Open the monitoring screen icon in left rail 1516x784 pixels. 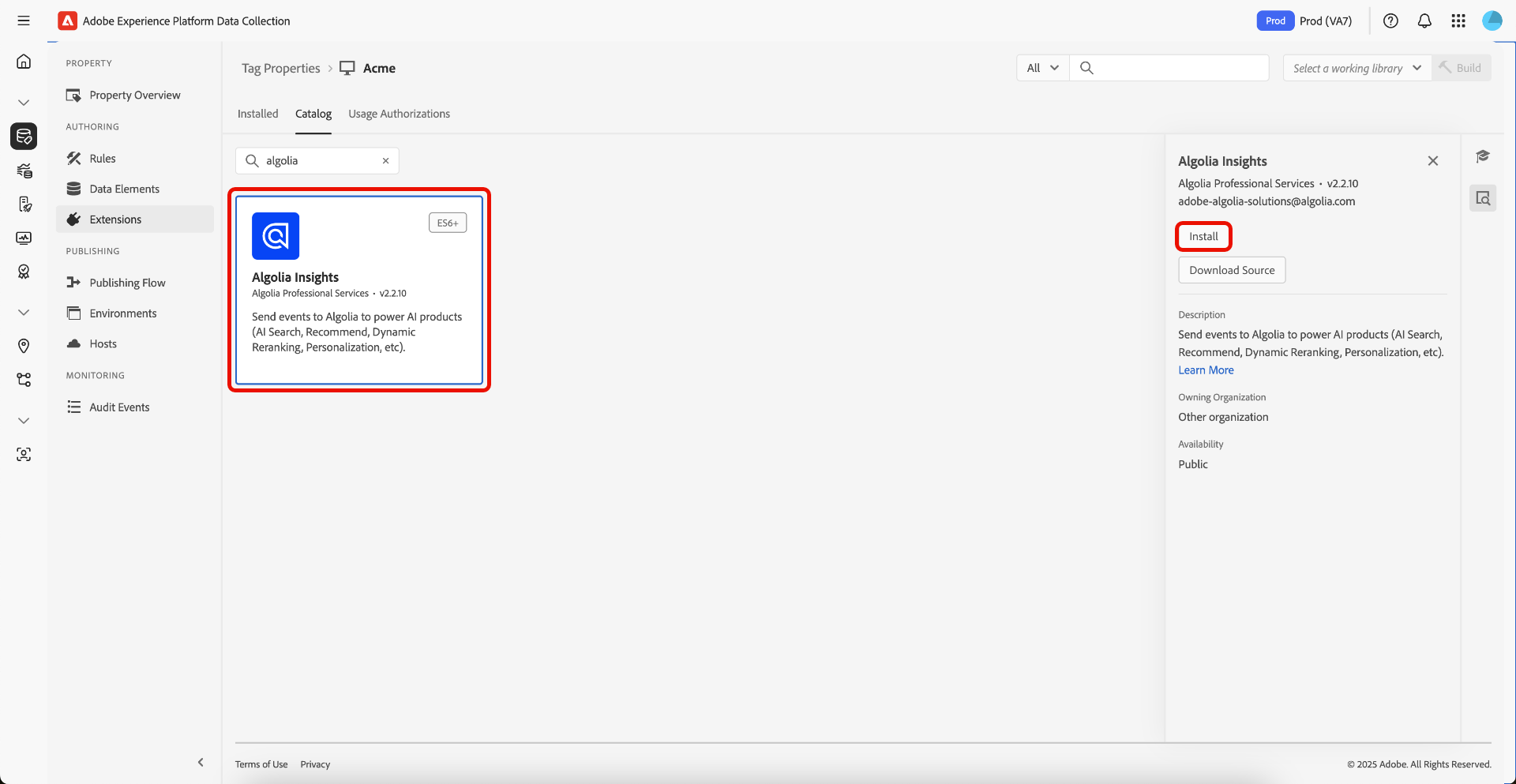point(24,238)
